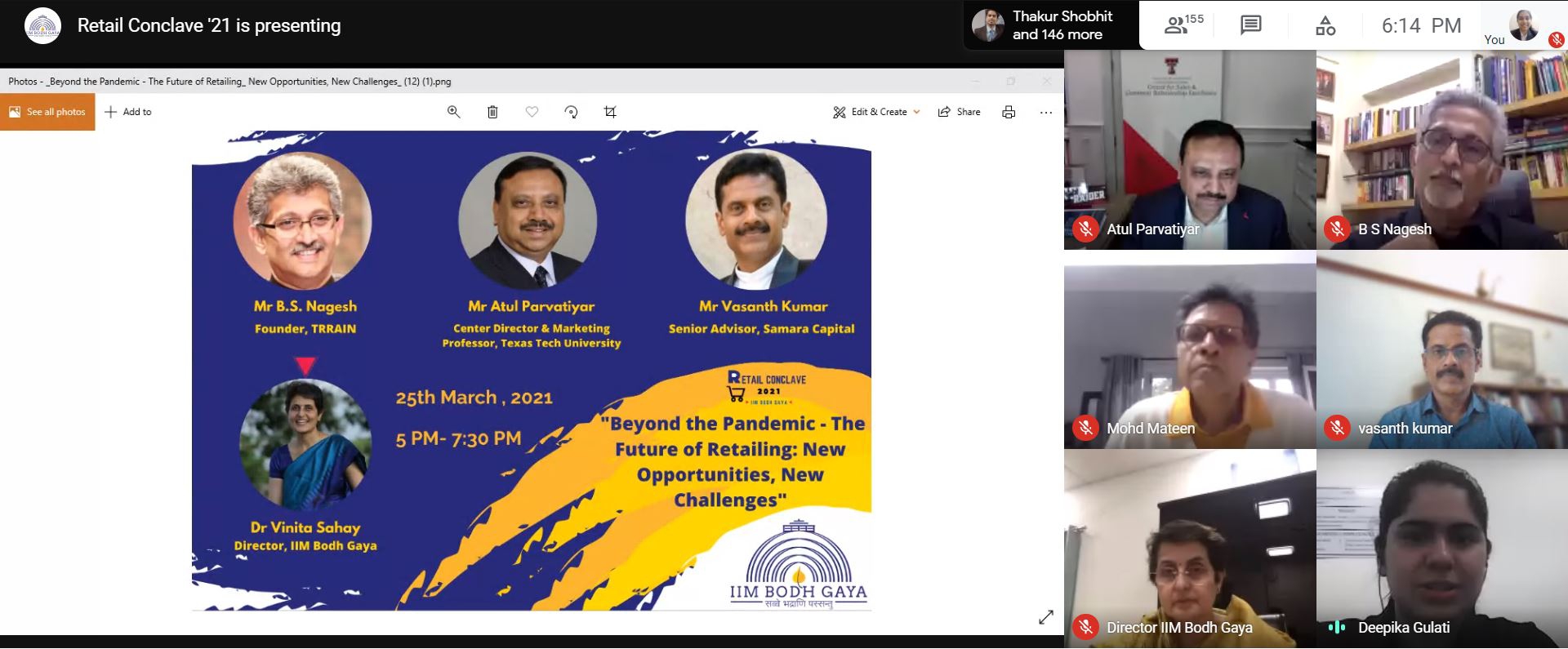Click the zoom magnifier icon in Photos toolbar

(x=453, y=112)
